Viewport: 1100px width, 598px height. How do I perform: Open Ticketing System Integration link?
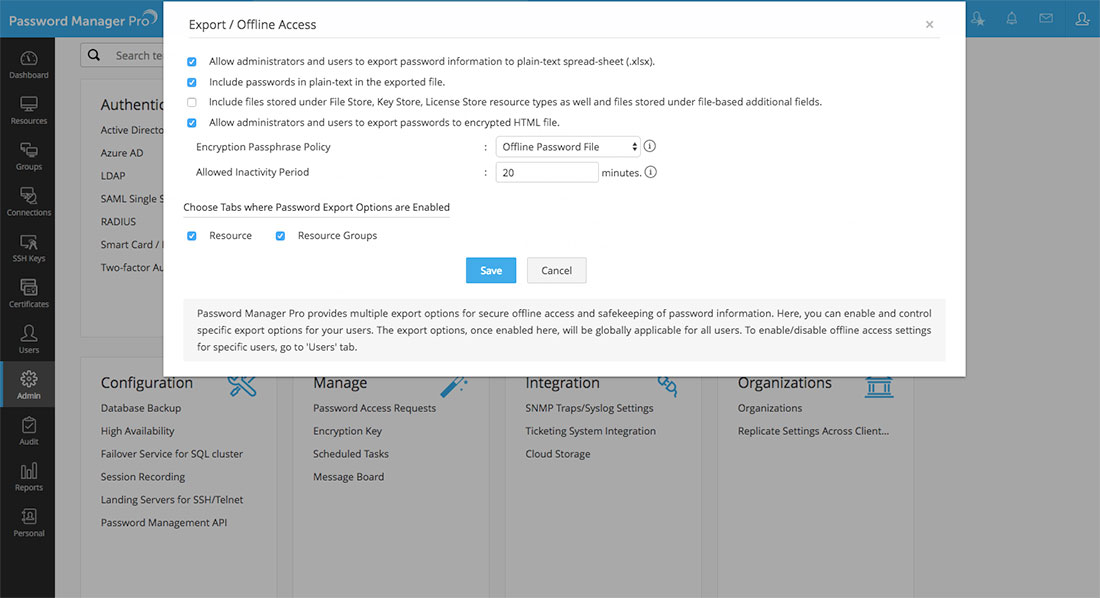tap(591, 431)
